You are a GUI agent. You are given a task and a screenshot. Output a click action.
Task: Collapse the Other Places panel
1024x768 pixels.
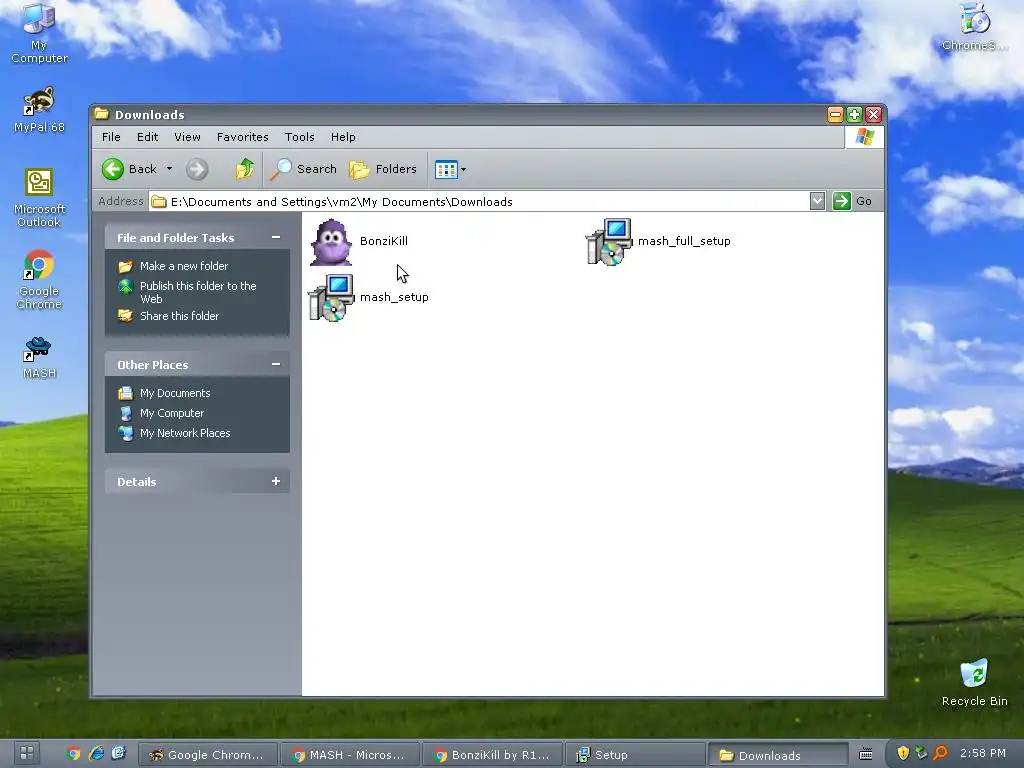pyautogui.click(x=276, y=364)
